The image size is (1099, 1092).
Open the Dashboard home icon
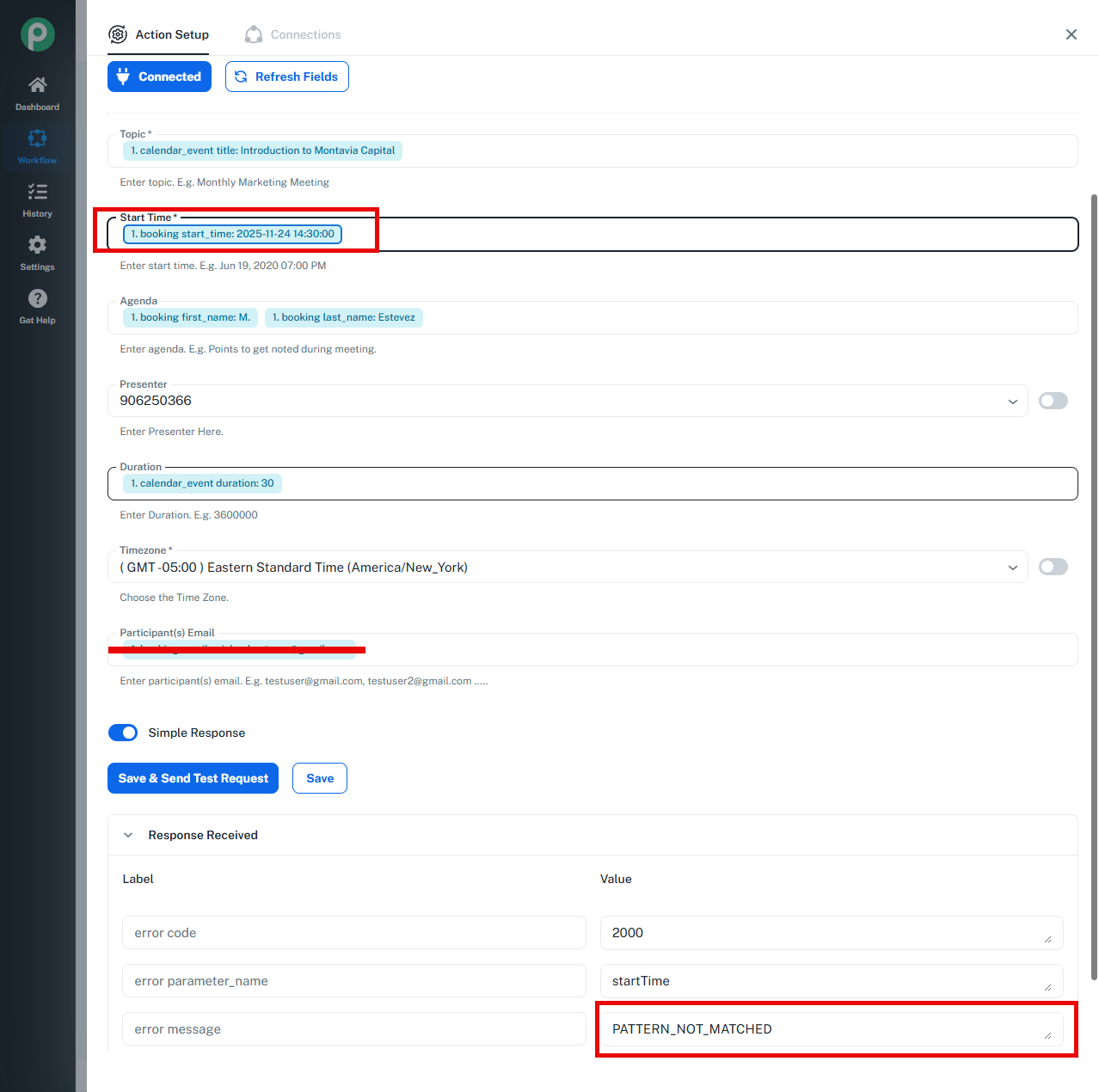coord(38,85)
